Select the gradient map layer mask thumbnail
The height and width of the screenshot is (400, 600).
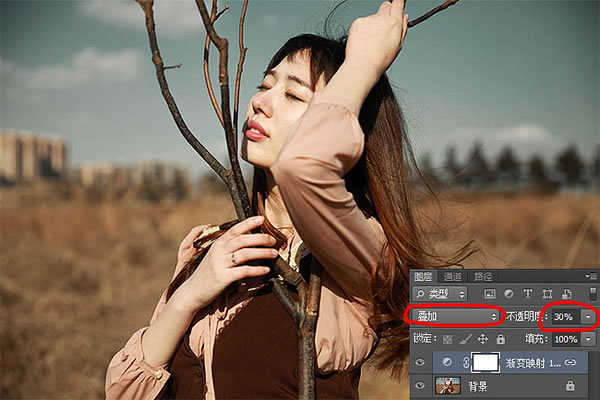(486, 362)
